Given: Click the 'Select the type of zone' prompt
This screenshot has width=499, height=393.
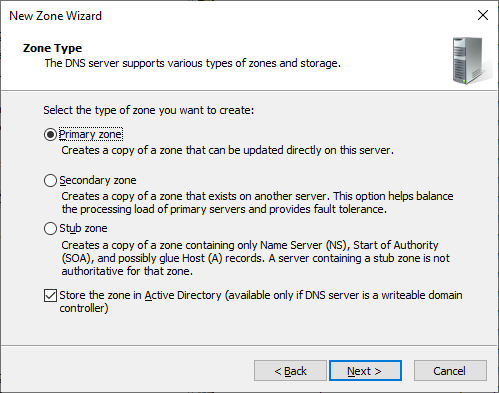Looking at the screenshot, I should click(x=149, y=110).
